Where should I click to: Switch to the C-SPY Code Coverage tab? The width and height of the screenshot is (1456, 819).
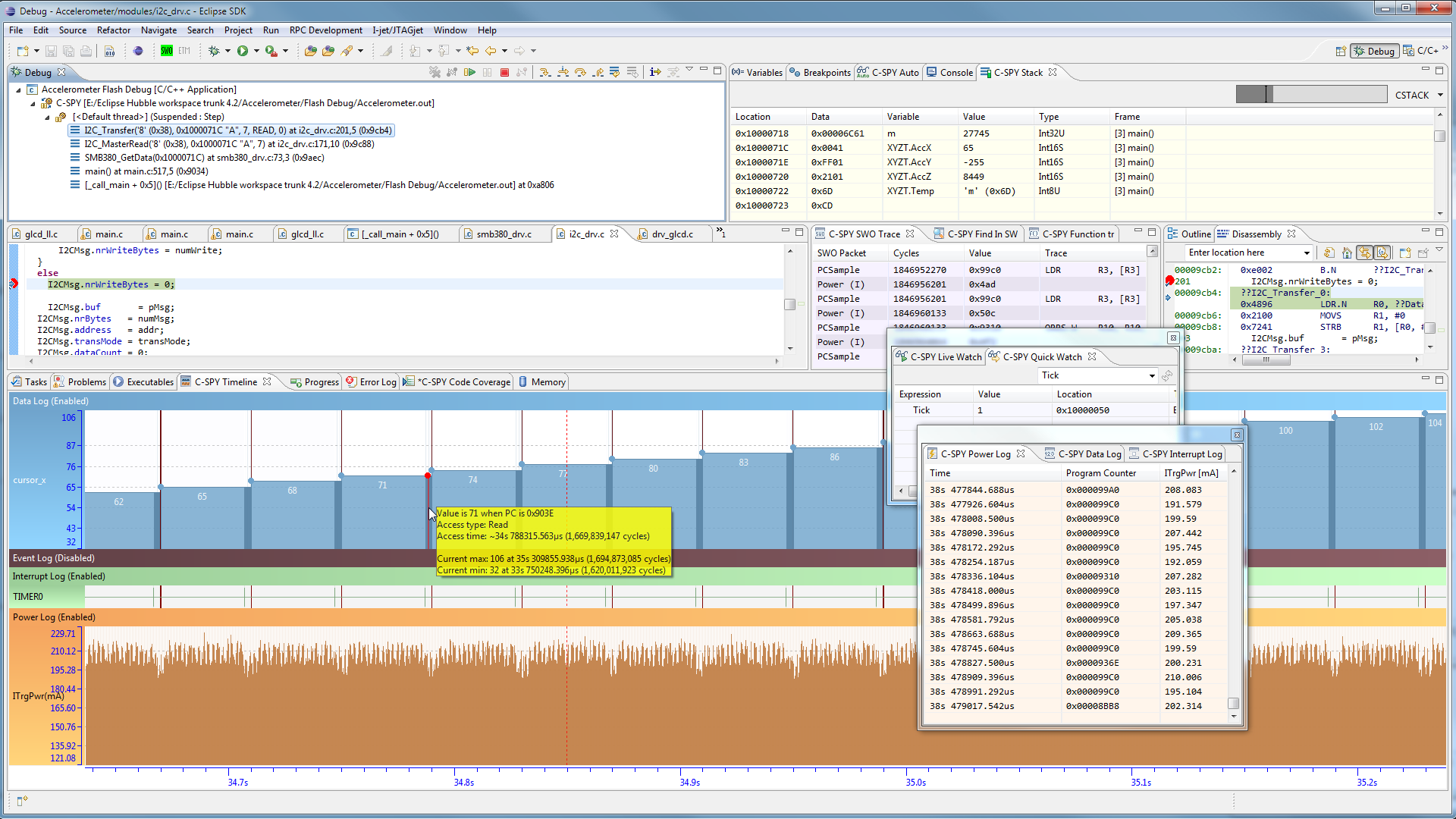[457, 382]
